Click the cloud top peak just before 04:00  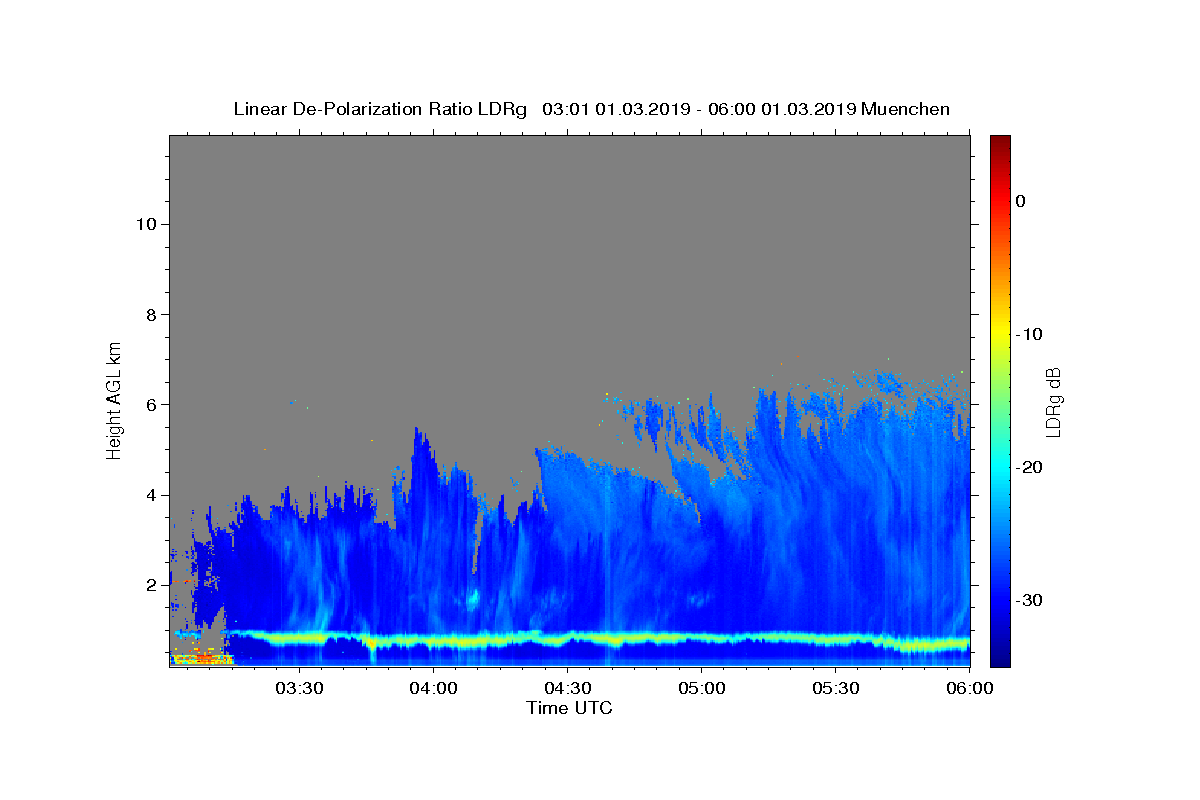click(x=418, y=435)
